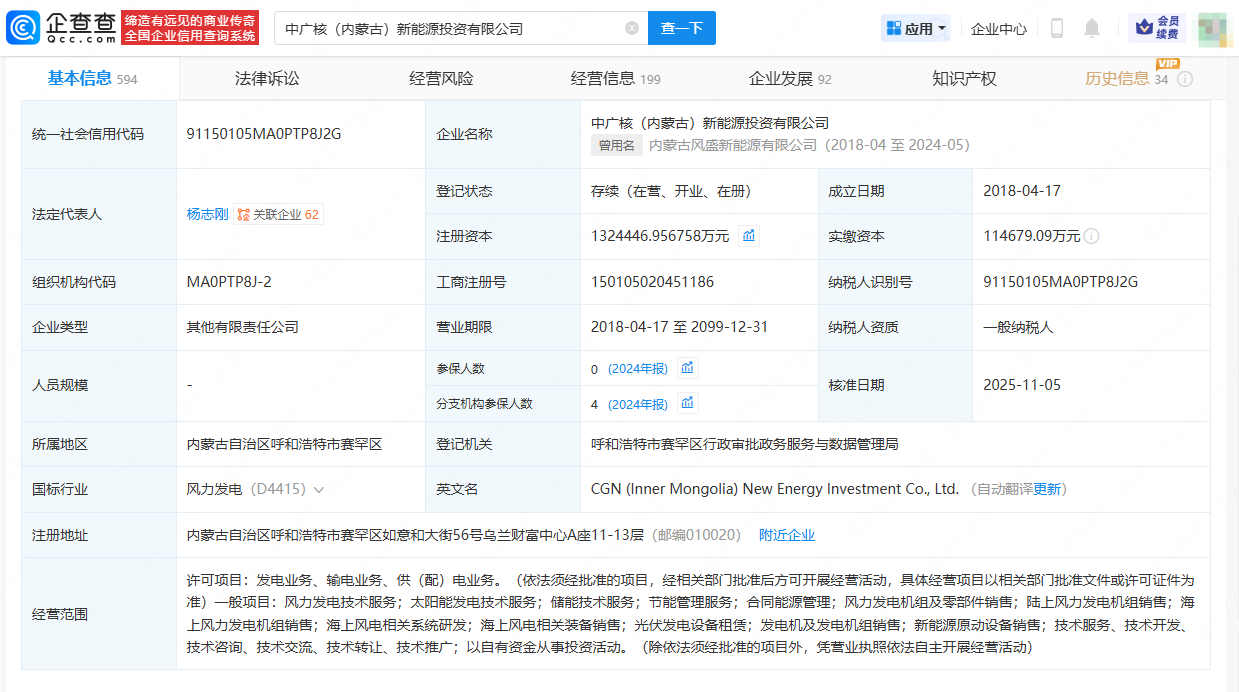Switch to the 法律诉讼 tab

pyautogui.click(x=267, y=79)
